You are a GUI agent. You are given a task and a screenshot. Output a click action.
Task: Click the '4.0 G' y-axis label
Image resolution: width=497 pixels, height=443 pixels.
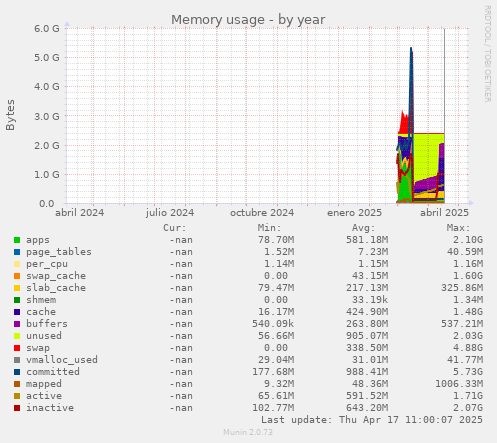tap(47, 87)
